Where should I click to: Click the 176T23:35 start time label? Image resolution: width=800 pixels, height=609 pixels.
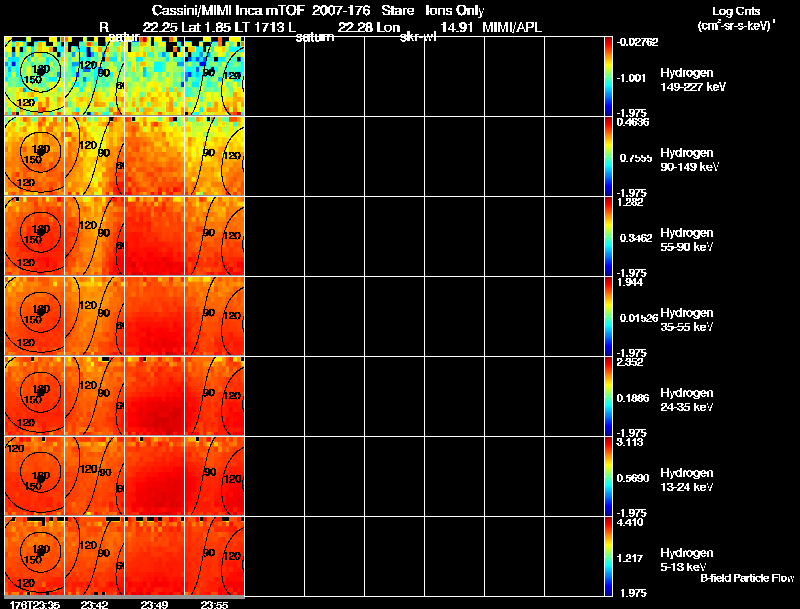click(x=31, y=603)
